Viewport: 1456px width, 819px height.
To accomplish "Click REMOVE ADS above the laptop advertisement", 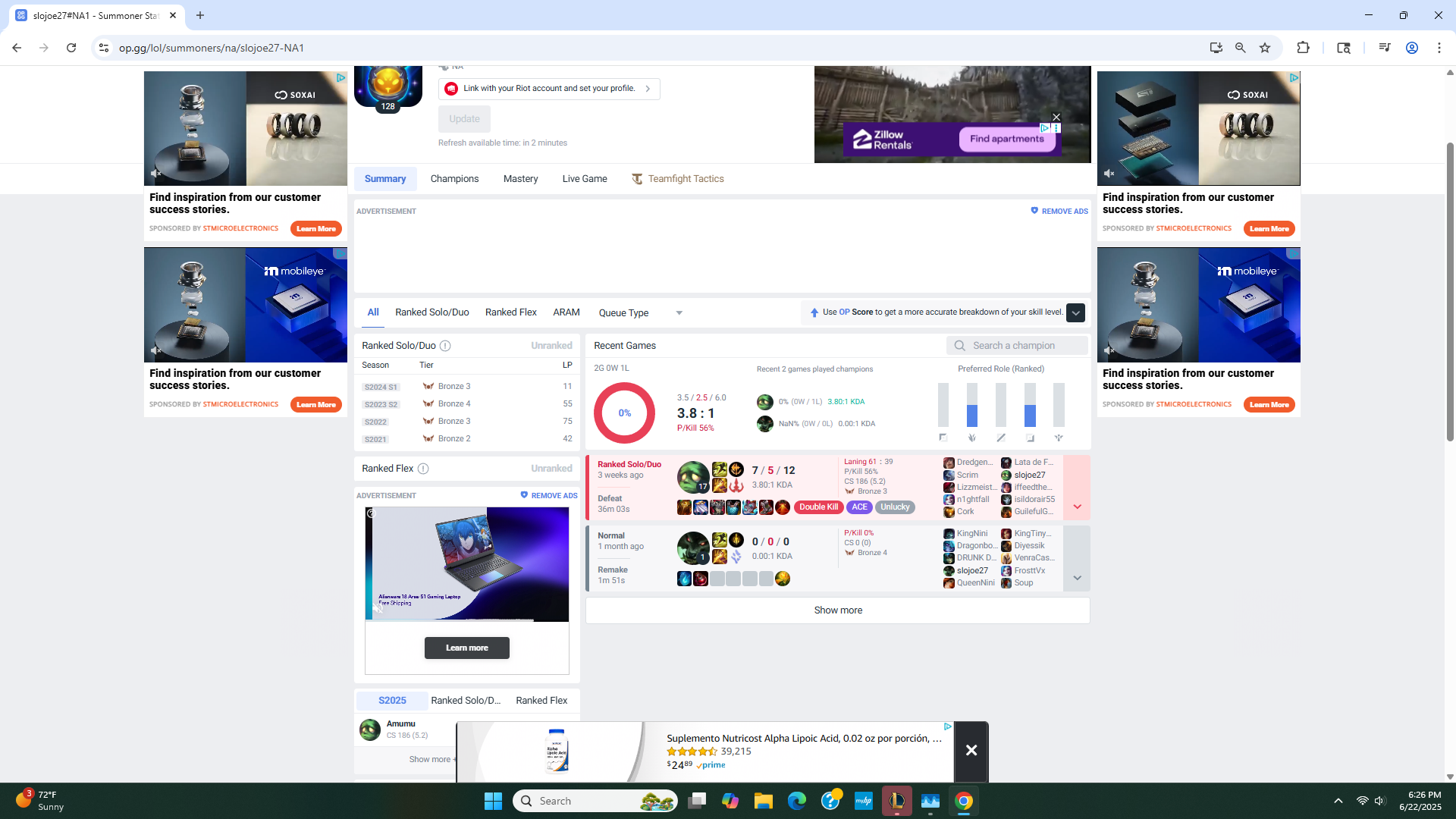I will 548,496.
